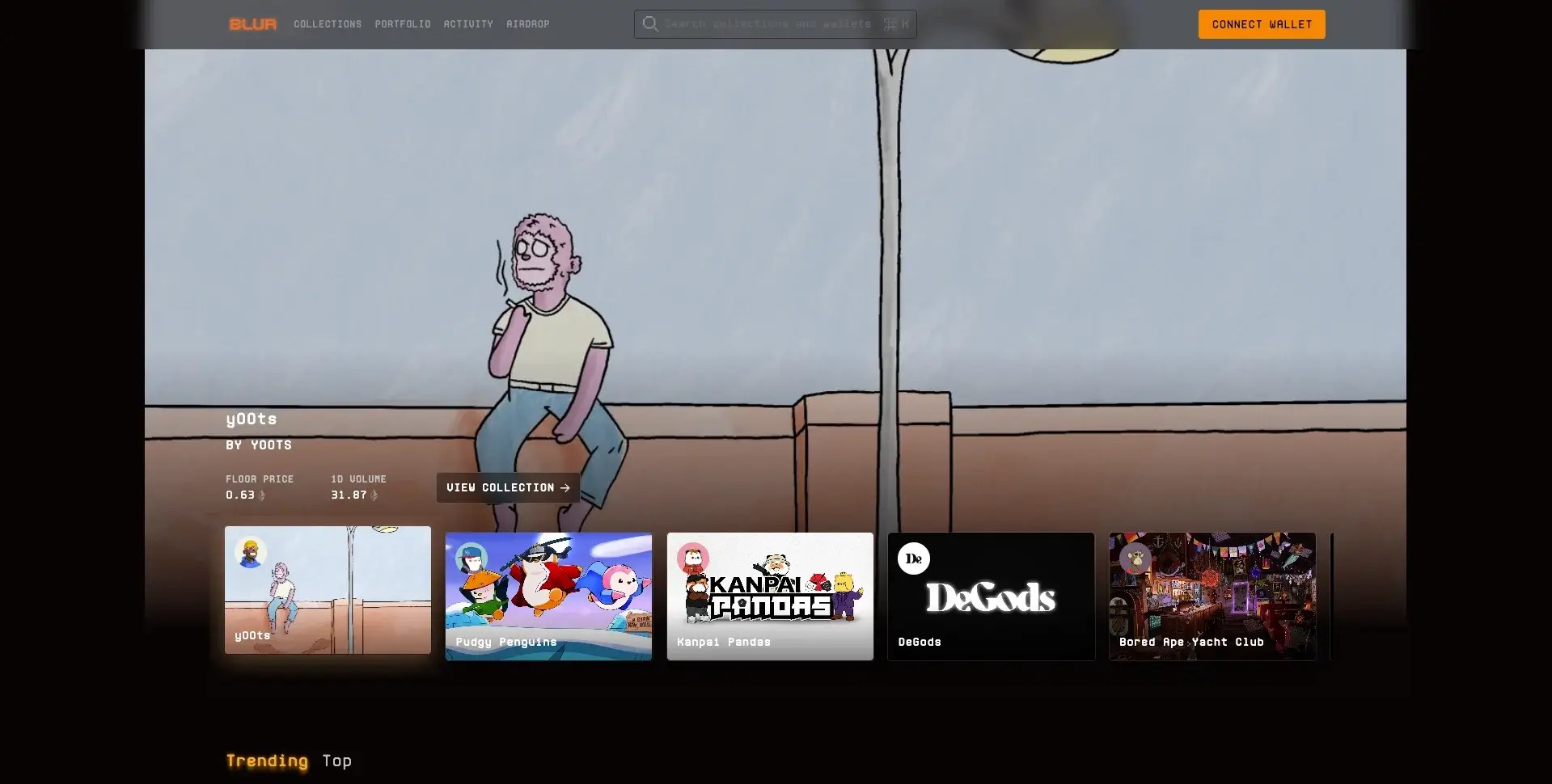Click the y00ts hero title
The image size is (1552, 784).
tap(252, 419)
